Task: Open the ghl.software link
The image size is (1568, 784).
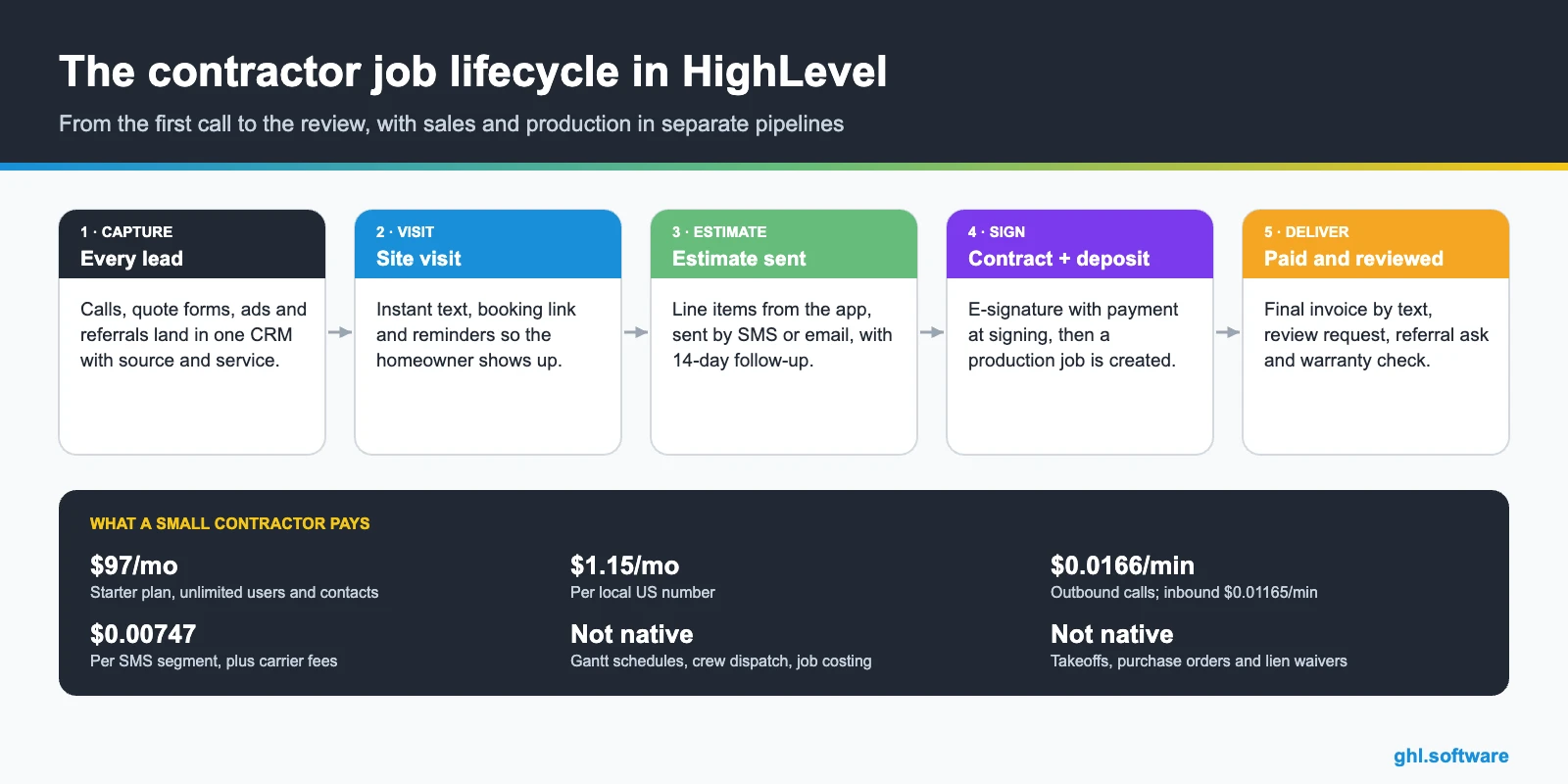Action: (1451, 756)
